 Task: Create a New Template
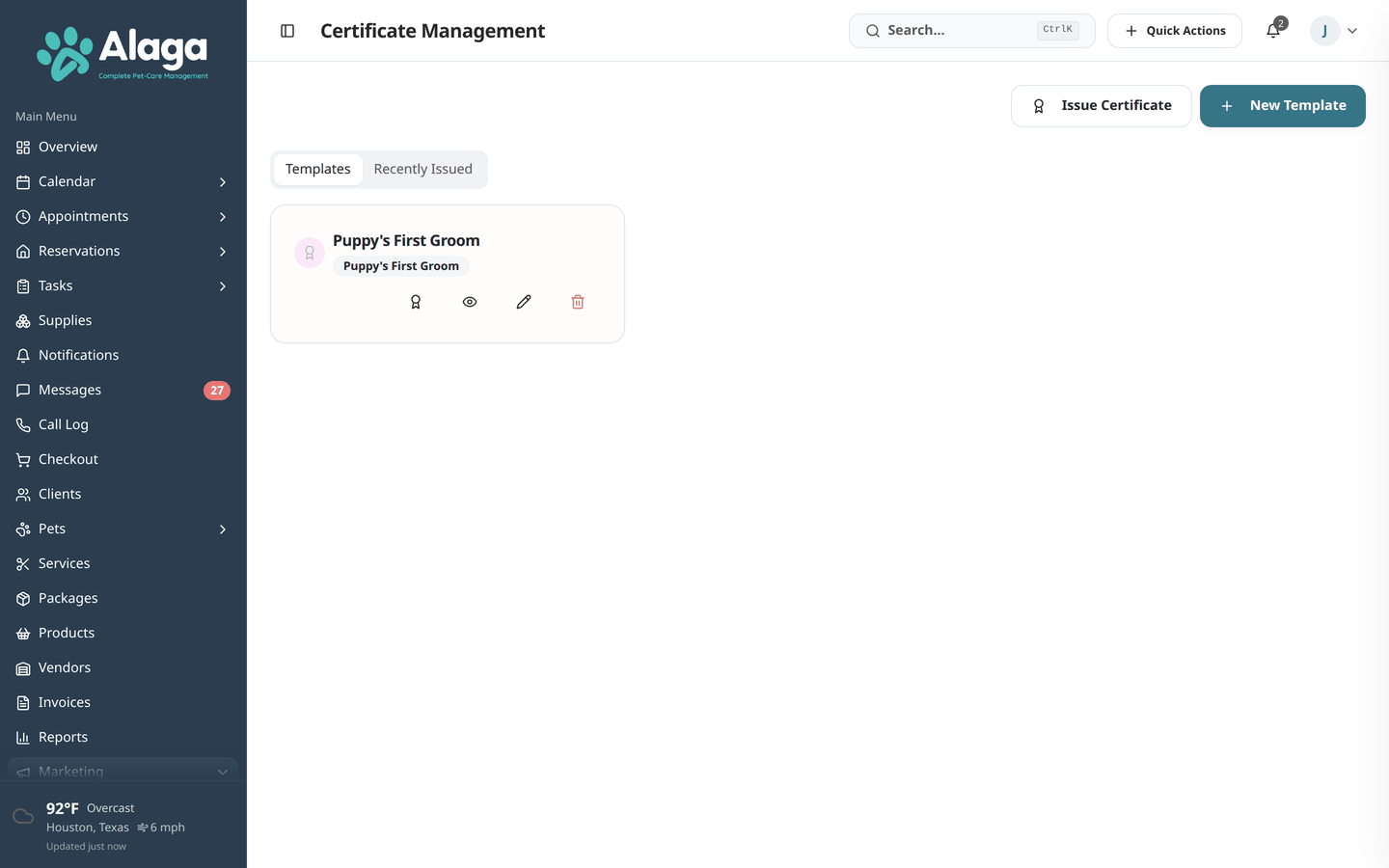point(1283,106)
